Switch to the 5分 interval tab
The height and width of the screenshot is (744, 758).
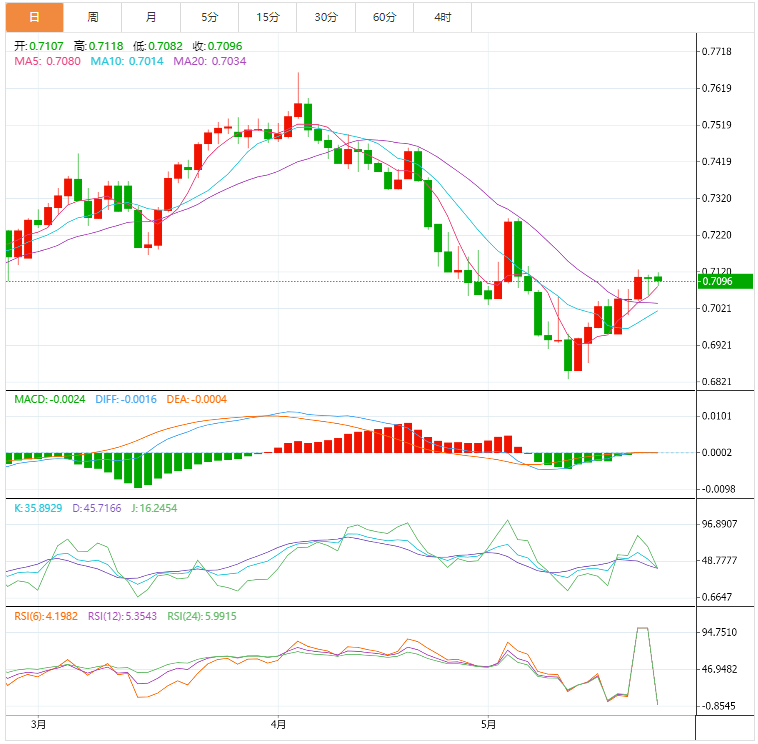coord(209,17)
